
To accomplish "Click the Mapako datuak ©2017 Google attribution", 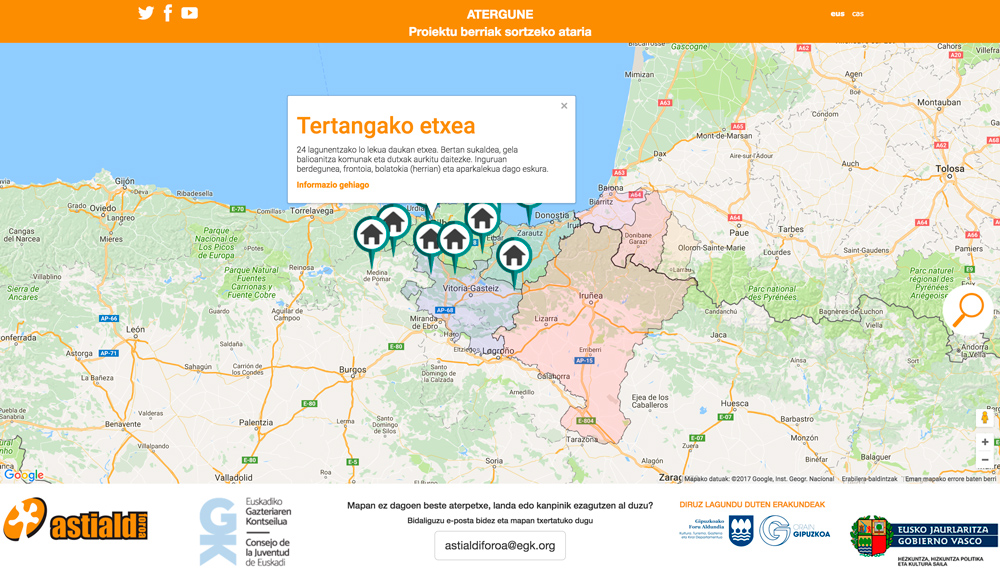I will pyautogui.click(x=759, y=478).
